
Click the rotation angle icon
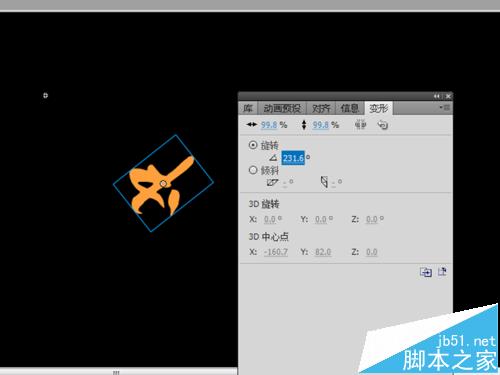pos(274,158)
